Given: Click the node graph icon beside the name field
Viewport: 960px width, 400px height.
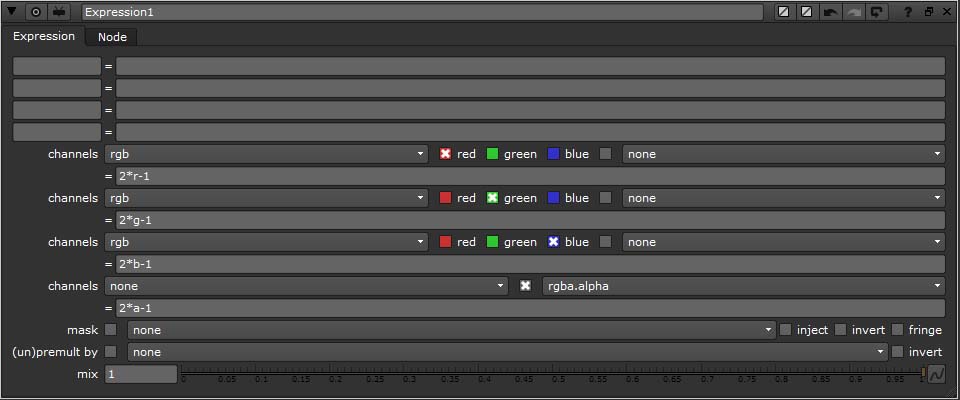Looking at the screenshot, I should click(60, 12).
